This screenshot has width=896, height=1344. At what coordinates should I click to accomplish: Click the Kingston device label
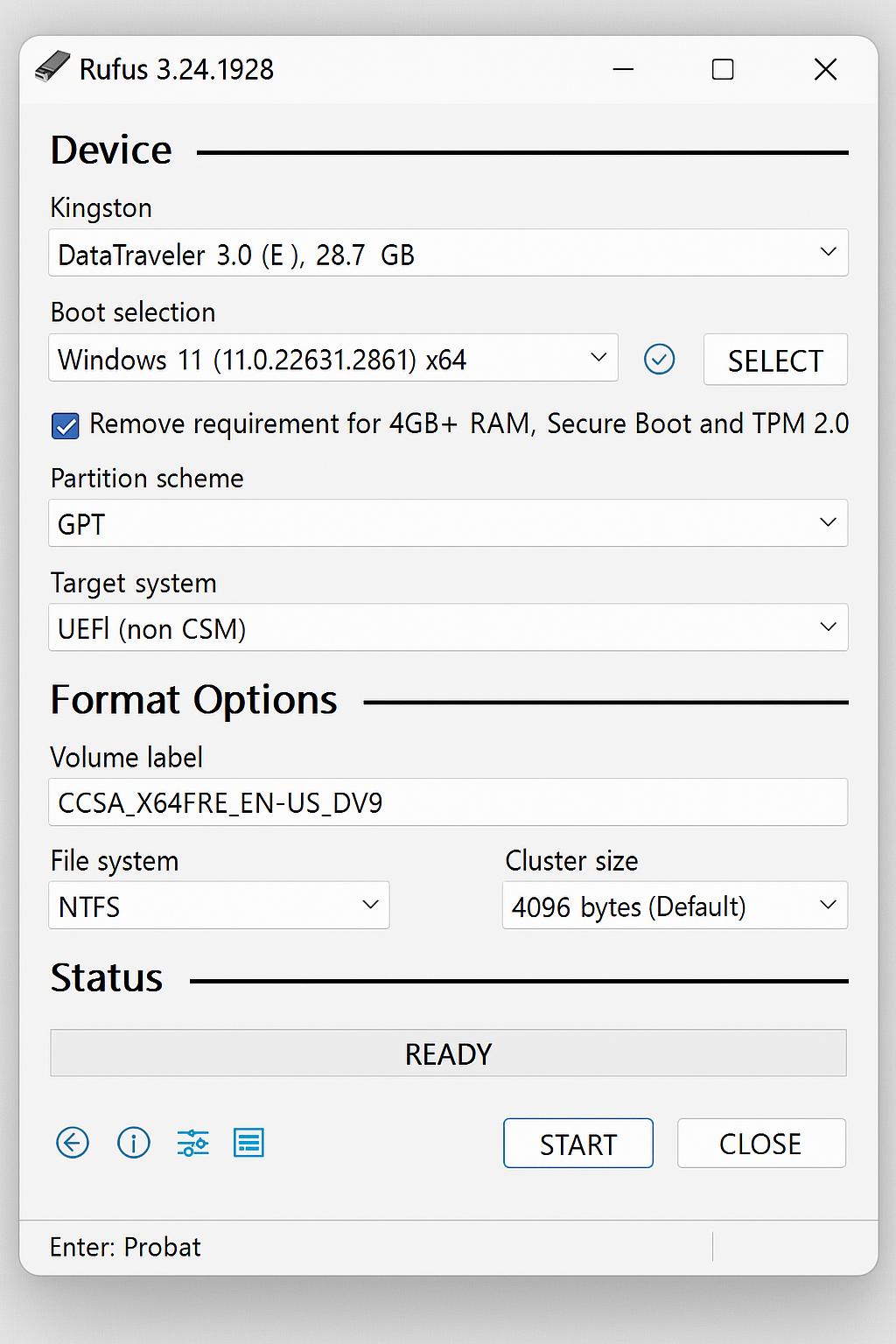pyautogui.click(x=101, y=208)
